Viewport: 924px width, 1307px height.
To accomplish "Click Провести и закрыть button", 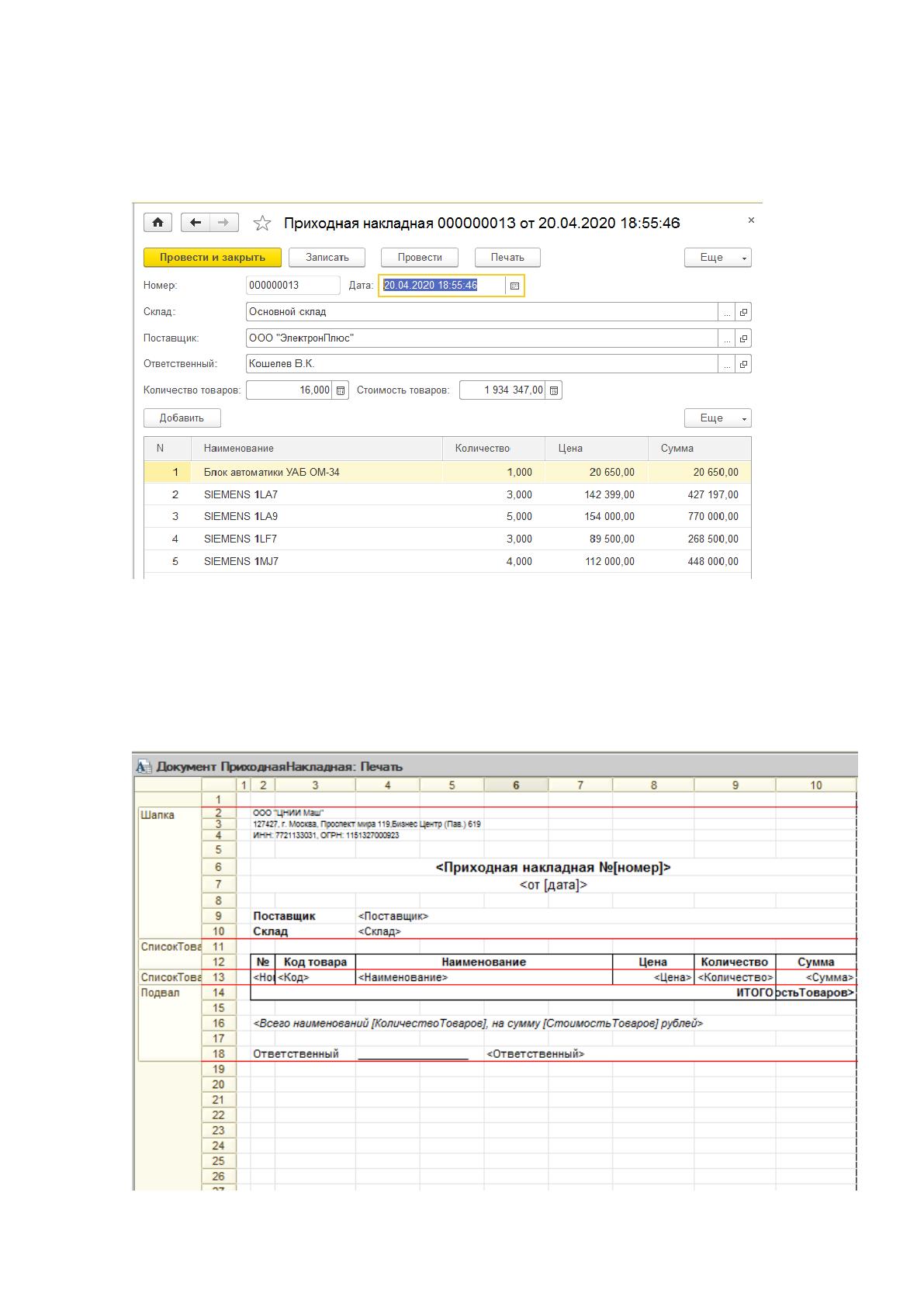I will tap(213, 258).
